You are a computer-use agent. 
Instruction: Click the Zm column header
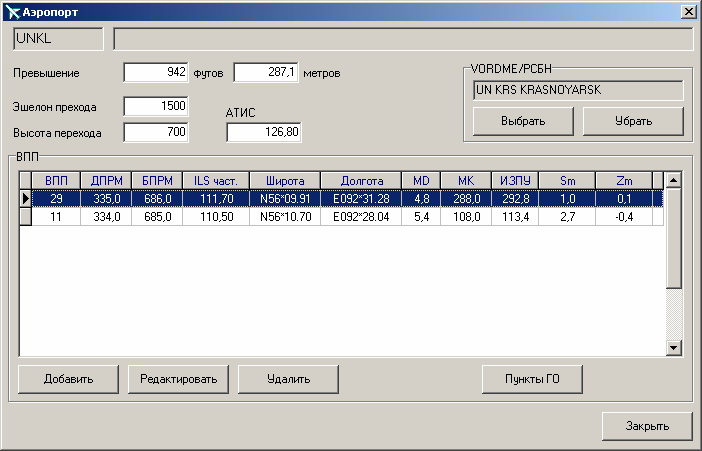pos(624,181)
